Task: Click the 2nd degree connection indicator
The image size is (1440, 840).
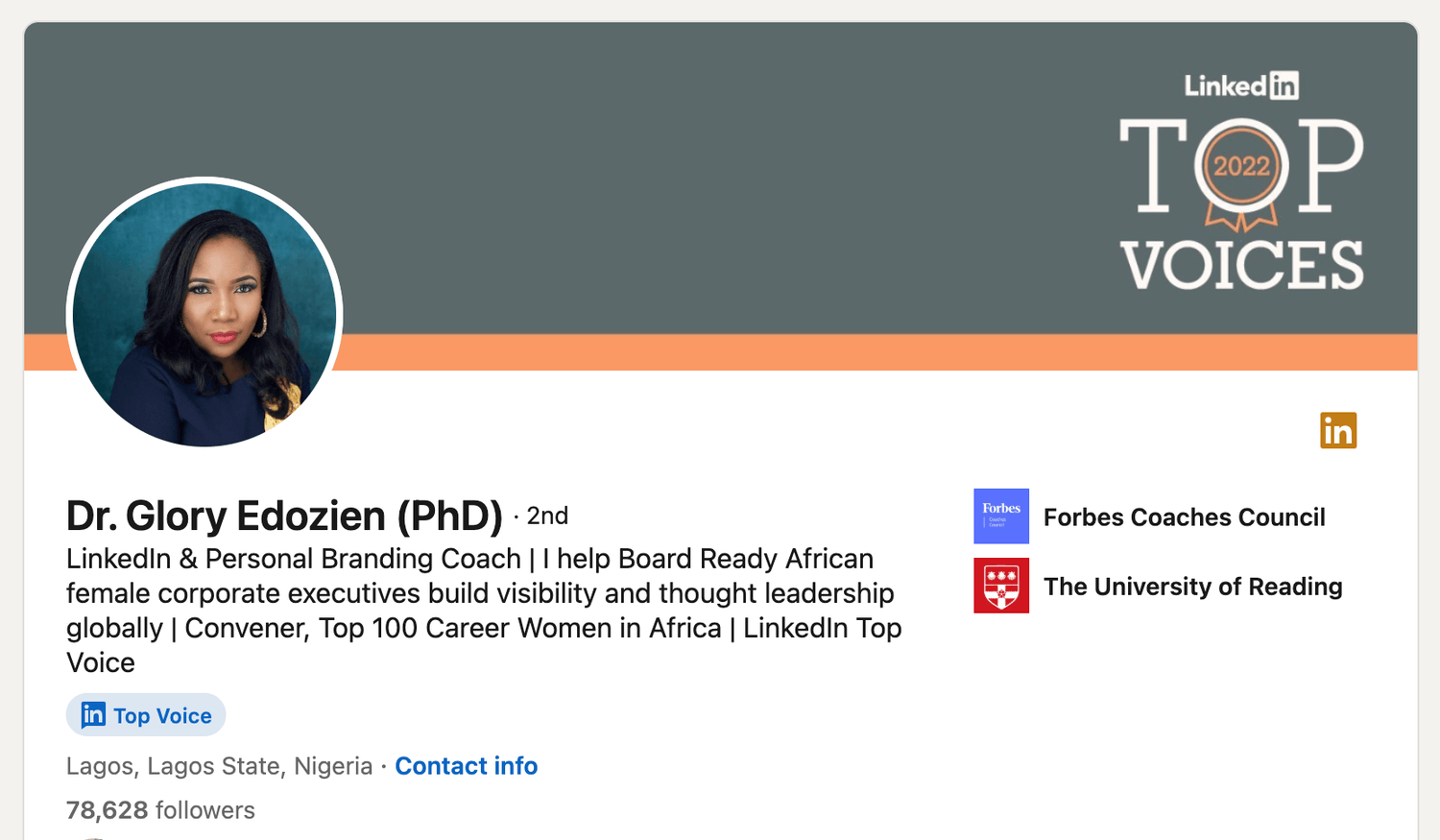Action: click(x=547, y=516)
